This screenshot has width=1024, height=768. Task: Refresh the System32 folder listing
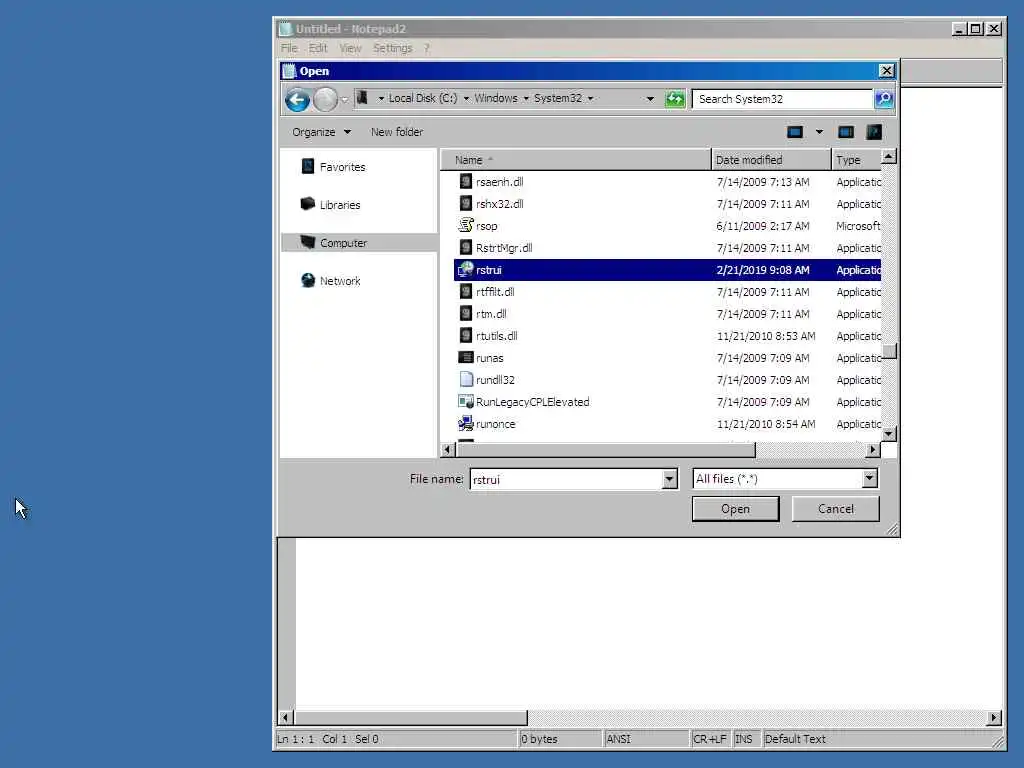point(675,99)
